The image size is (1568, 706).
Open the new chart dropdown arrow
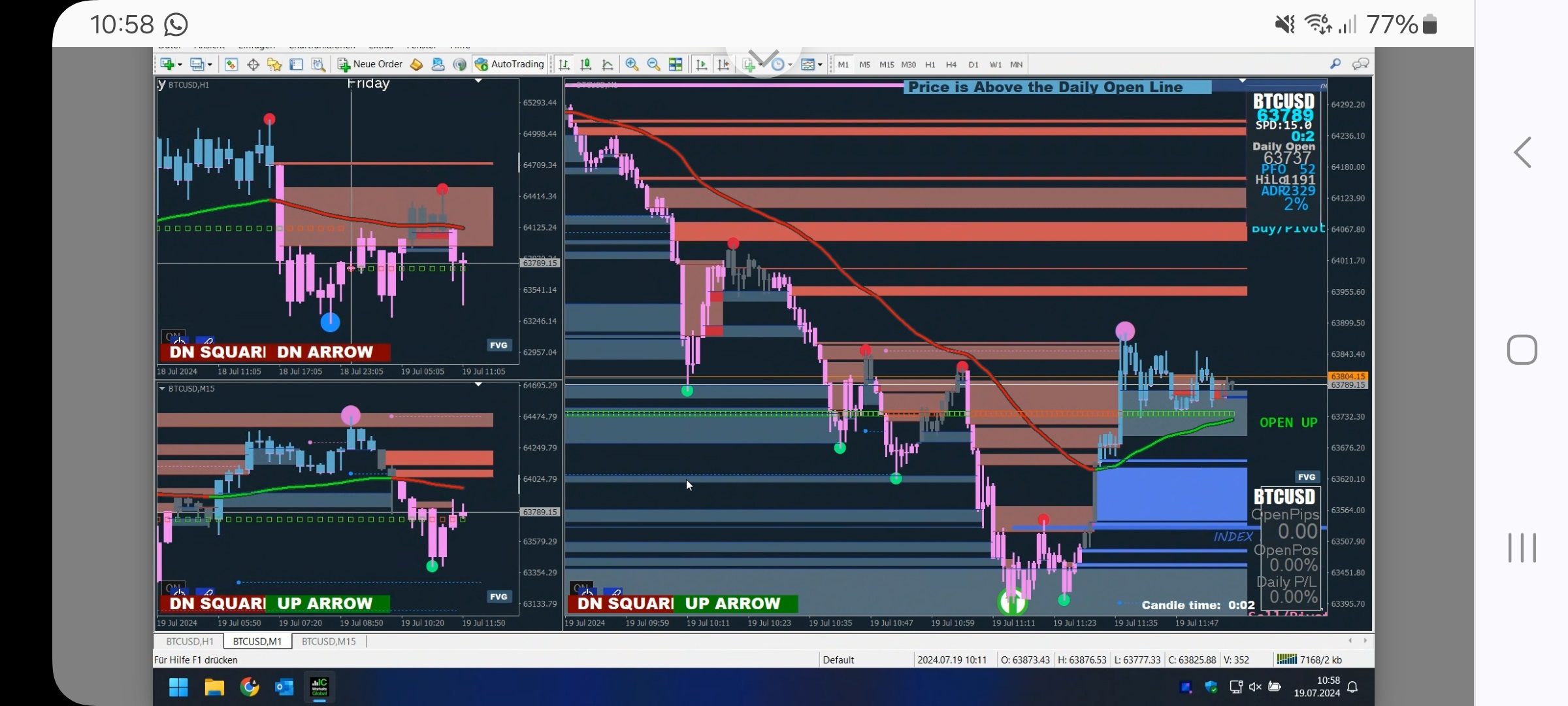point(180,65)
